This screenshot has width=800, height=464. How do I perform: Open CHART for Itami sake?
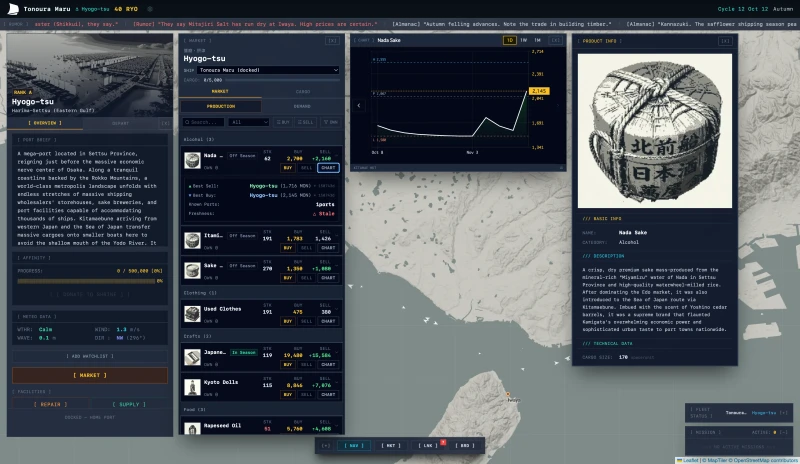point(328,248)
